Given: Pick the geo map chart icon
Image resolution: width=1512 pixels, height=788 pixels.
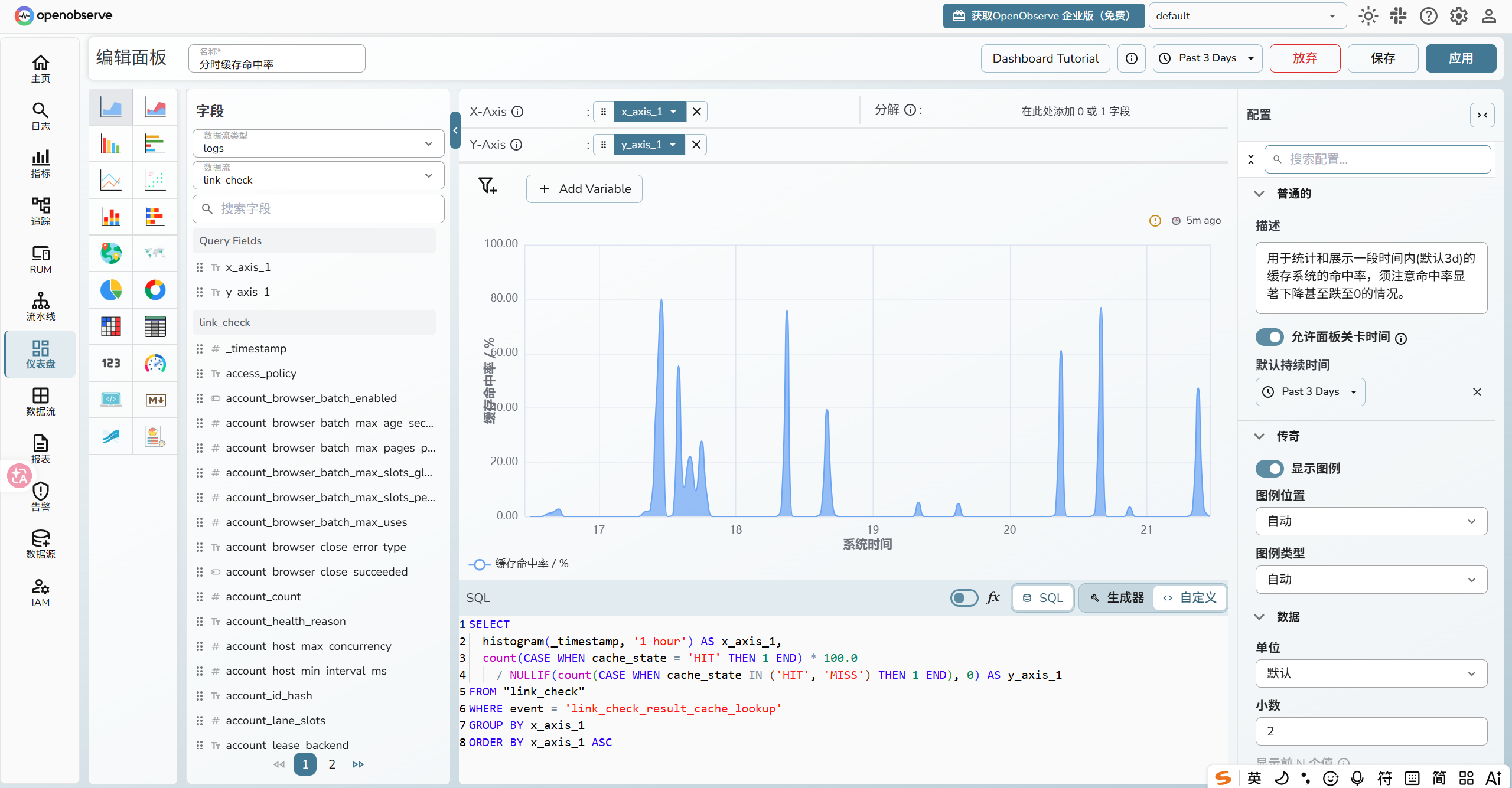Looking at the screenshot, I should [x=111, y=253].
